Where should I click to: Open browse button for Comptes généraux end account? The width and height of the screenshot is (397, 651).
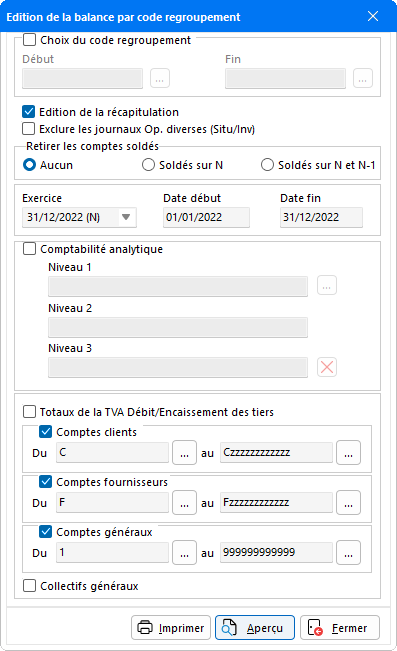click(348, 553)
